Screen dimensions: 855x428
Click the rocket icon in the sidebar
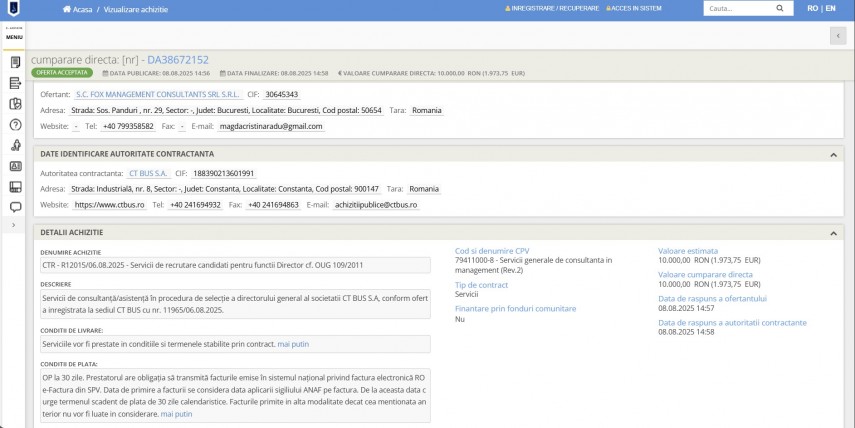tap(15, 145)
